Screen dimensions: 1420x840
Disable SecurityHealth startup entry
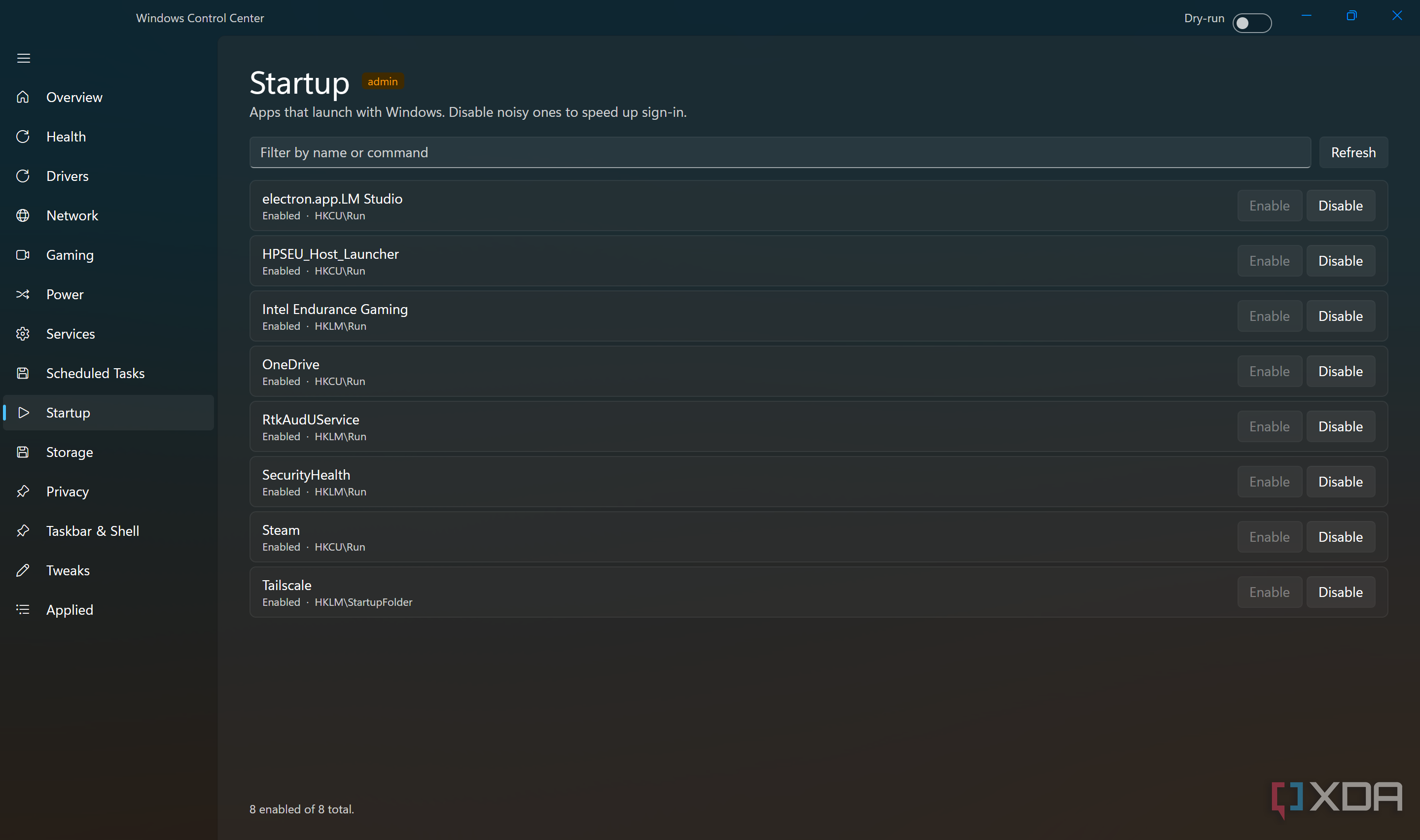click(x=1340, y=482)
